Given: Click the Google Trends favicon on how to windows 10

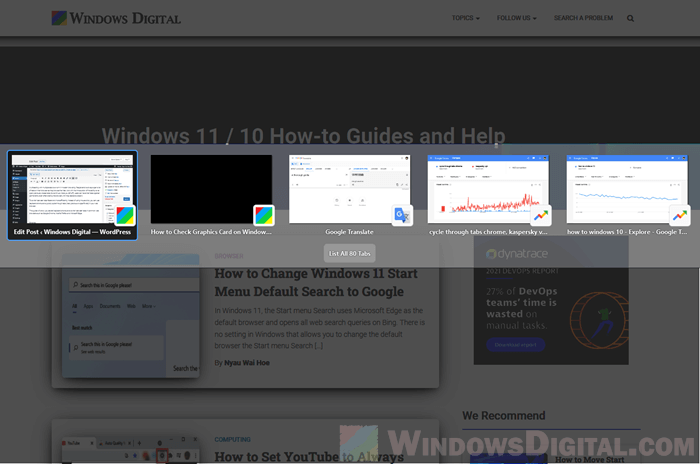Looking at the screenshot, I should click(680, 215).
